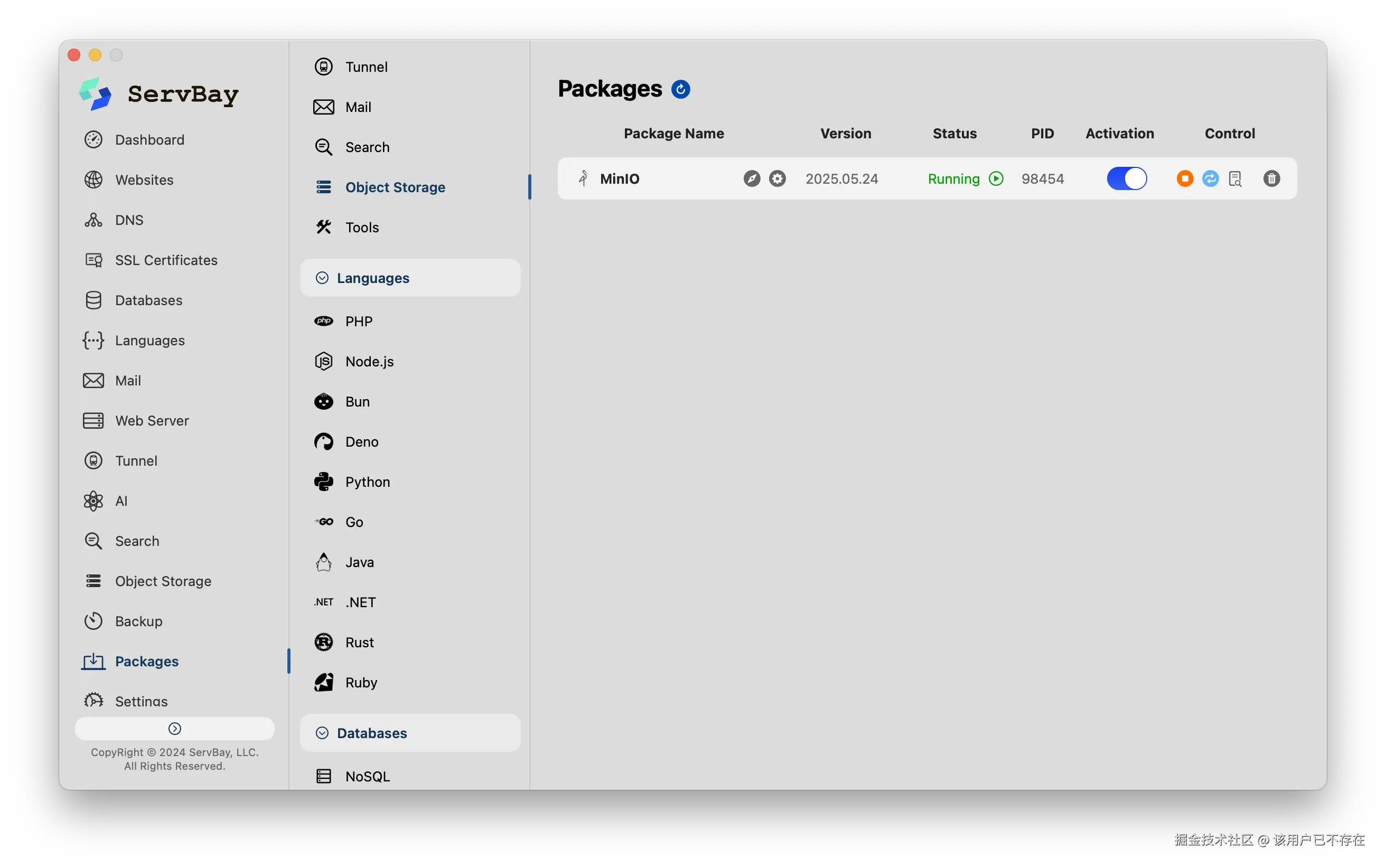Click the Backup sidebar item

coord(138,621)
